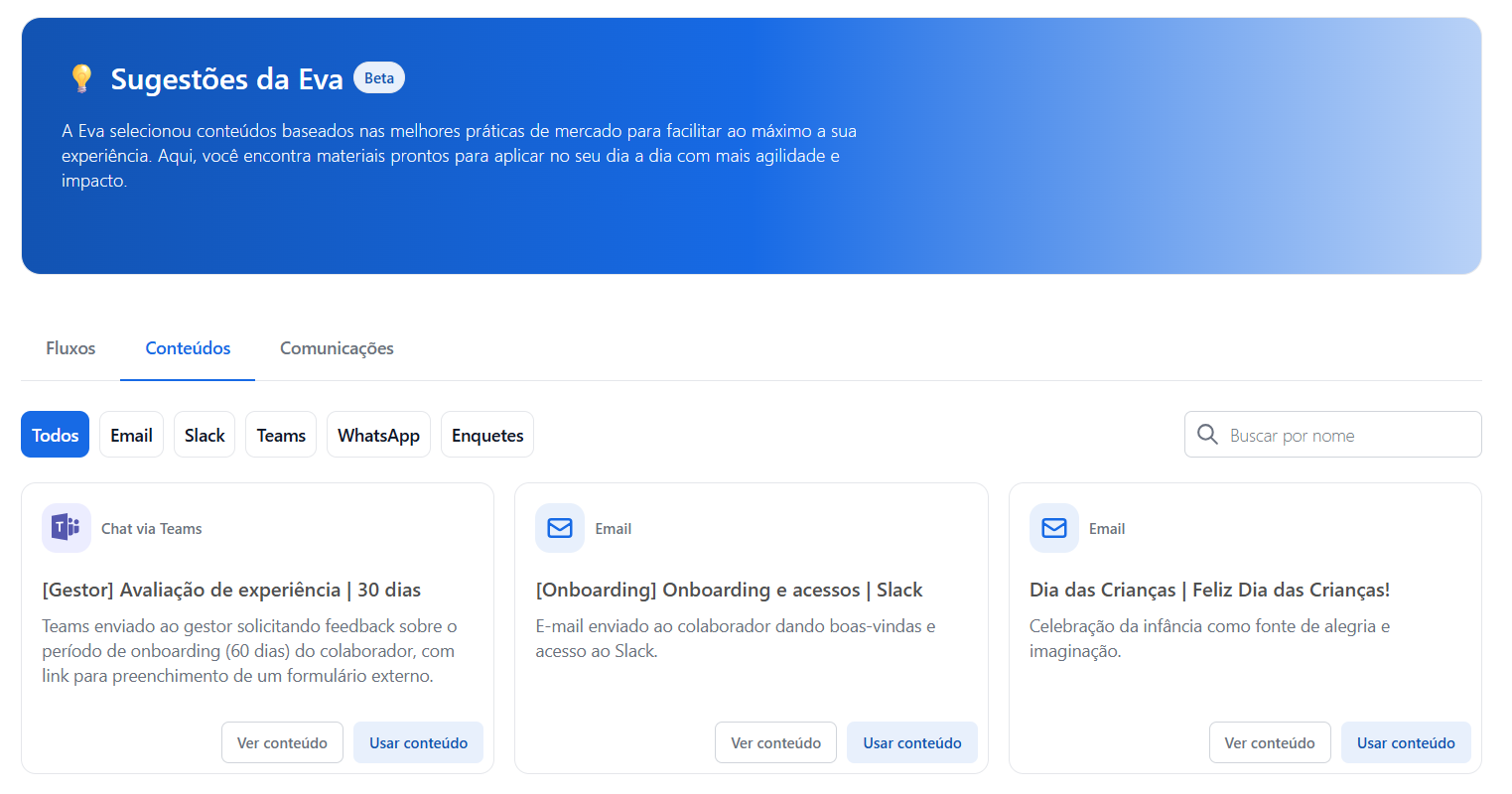Click the Microsoft Teams icon on first card
The image size is (1512, 794).
(x=66, y=528)
